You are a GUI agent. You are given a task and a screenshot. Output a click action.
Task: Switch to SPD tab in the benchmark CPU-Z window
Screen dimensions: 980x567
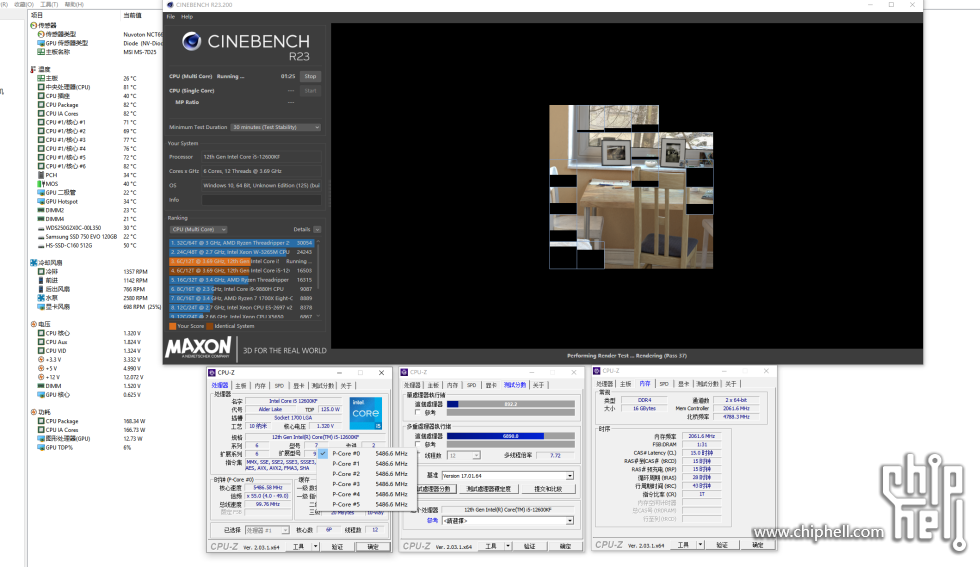click(472, 385)
